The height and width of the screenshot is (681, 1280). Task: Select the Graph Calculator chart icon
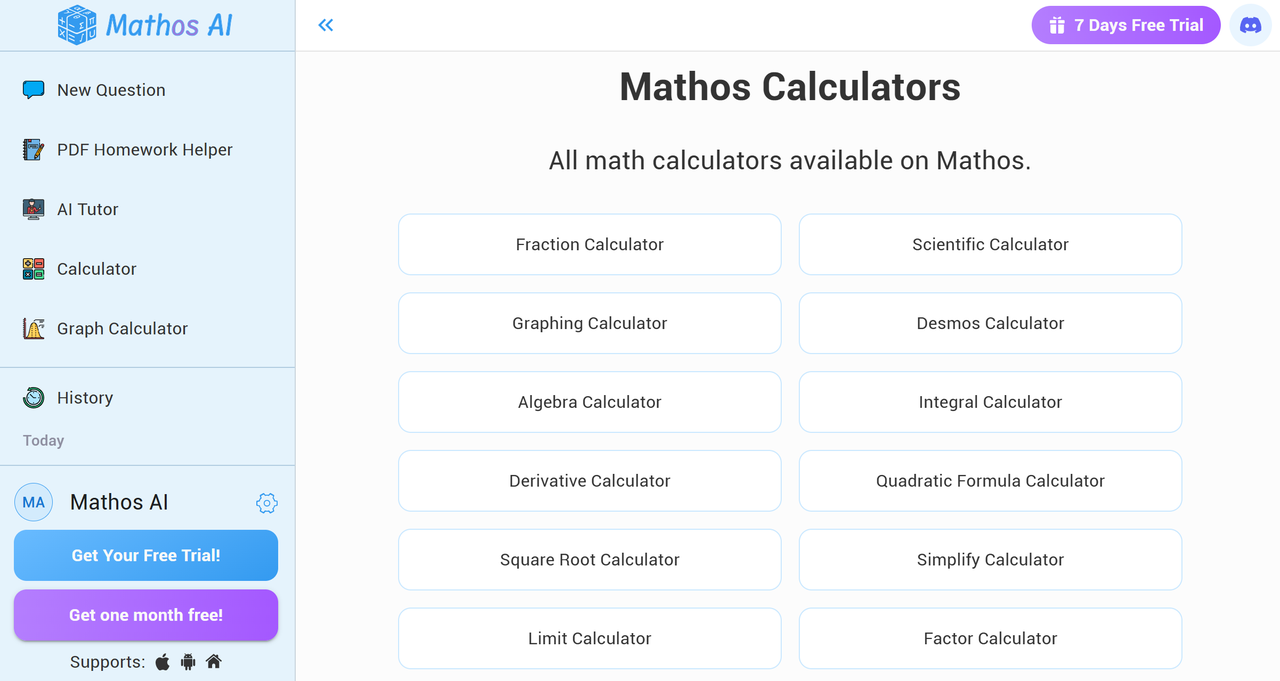33,328
